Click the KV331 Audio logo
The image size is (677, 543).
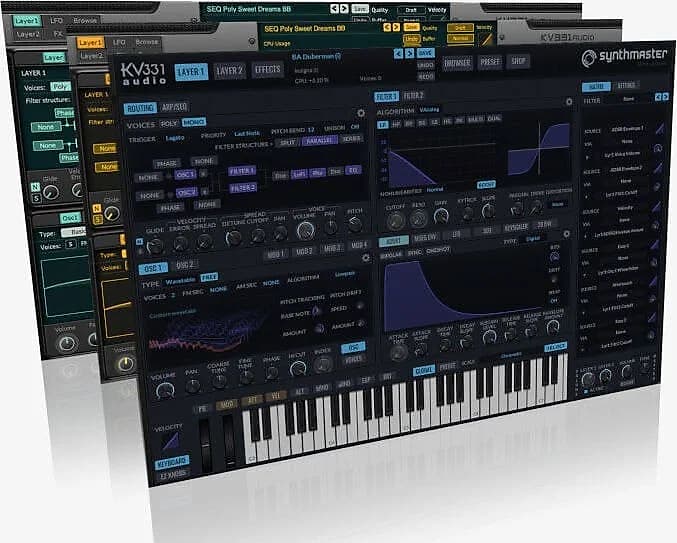click(x=143, y=74)
